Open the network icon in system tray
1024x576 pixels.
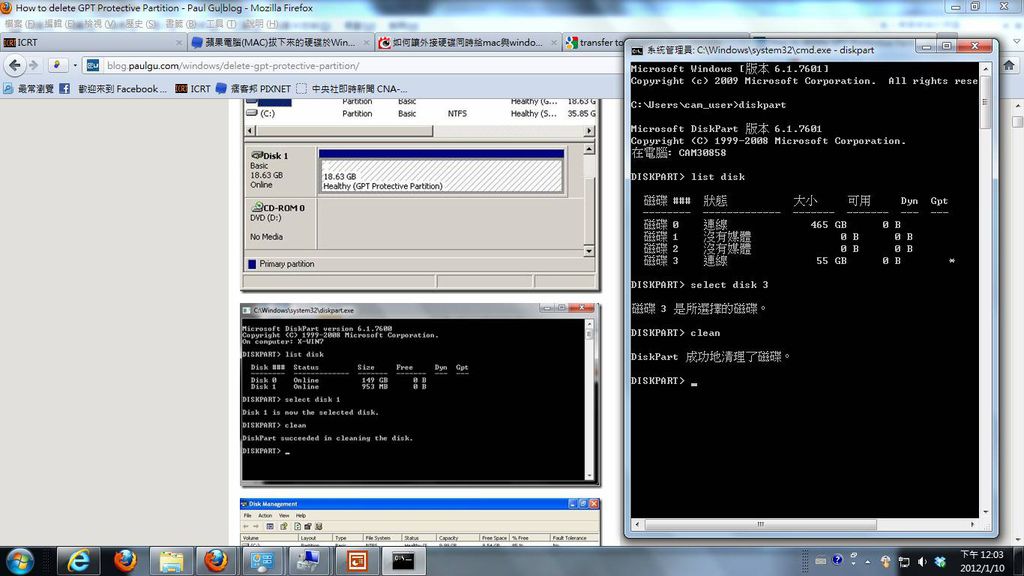click(904, 562)
